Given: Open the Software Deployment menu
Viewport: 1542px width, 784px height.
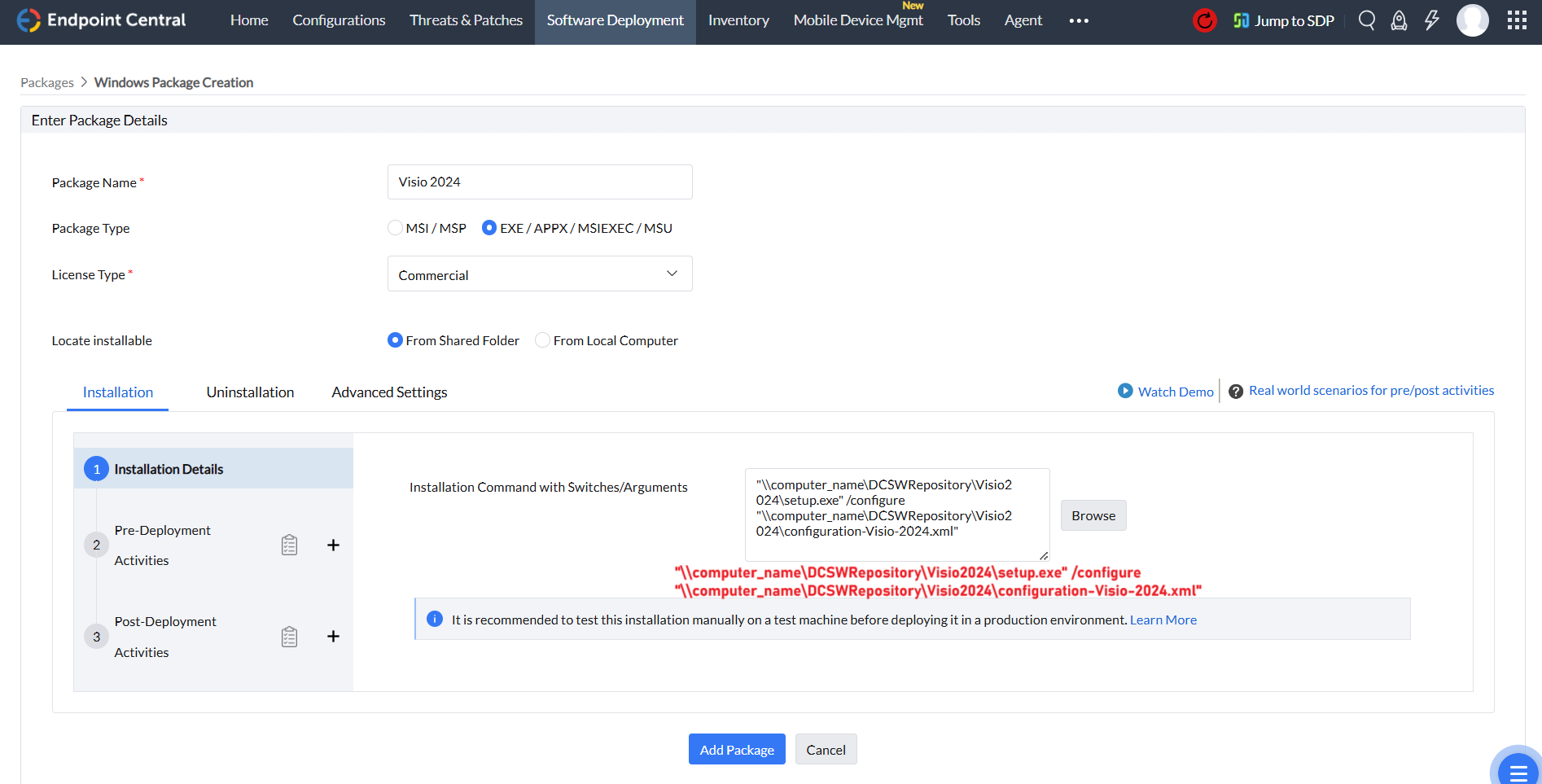Looking at the screenshot, I should [615, 20].
